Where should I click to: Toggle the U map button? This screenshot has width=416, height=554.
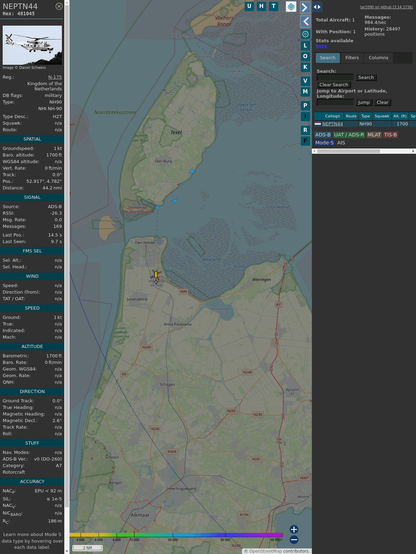(x=250, y=6)
